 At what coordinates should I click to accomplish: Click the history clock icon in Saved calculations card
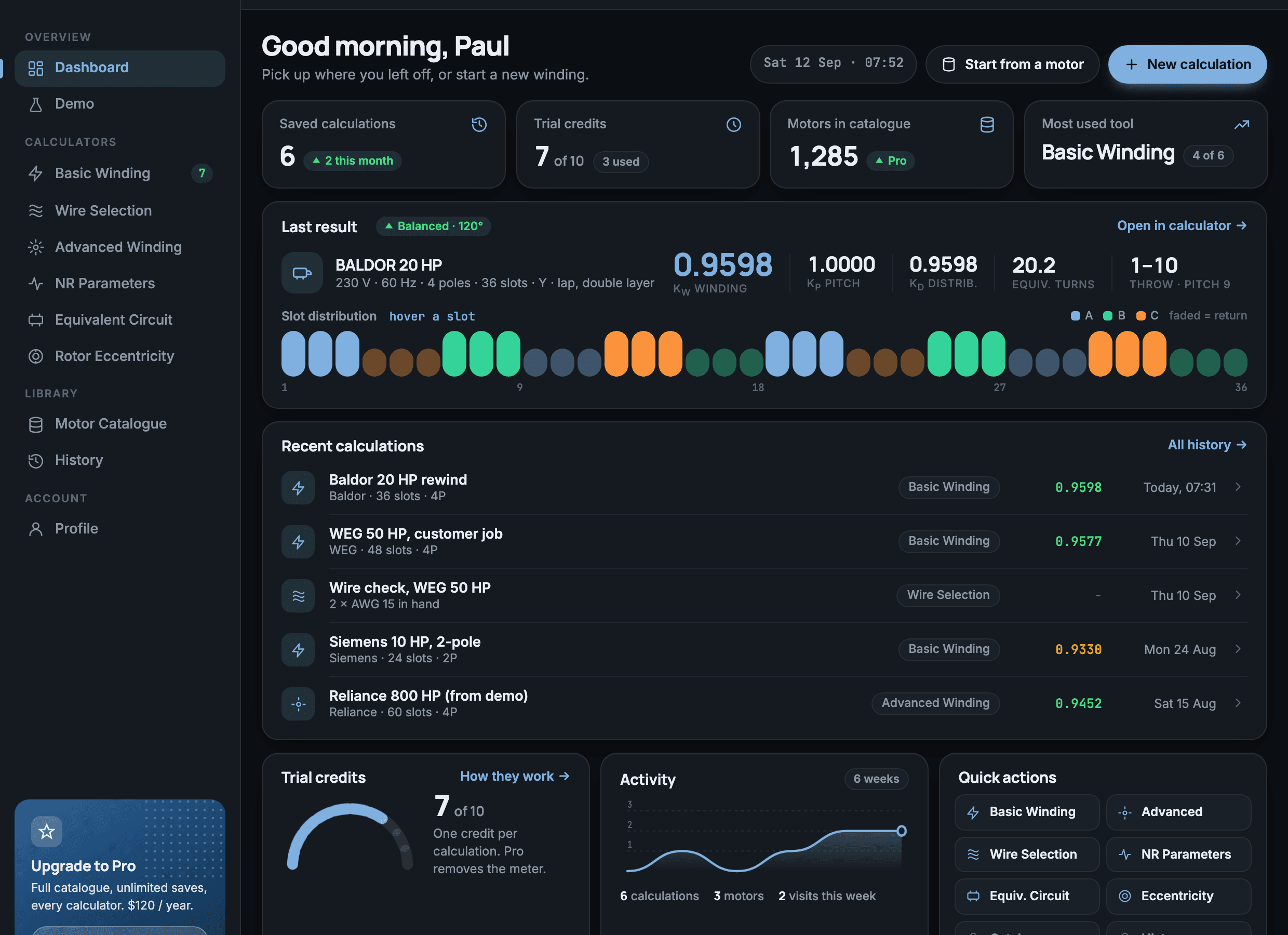click(479, 124)
